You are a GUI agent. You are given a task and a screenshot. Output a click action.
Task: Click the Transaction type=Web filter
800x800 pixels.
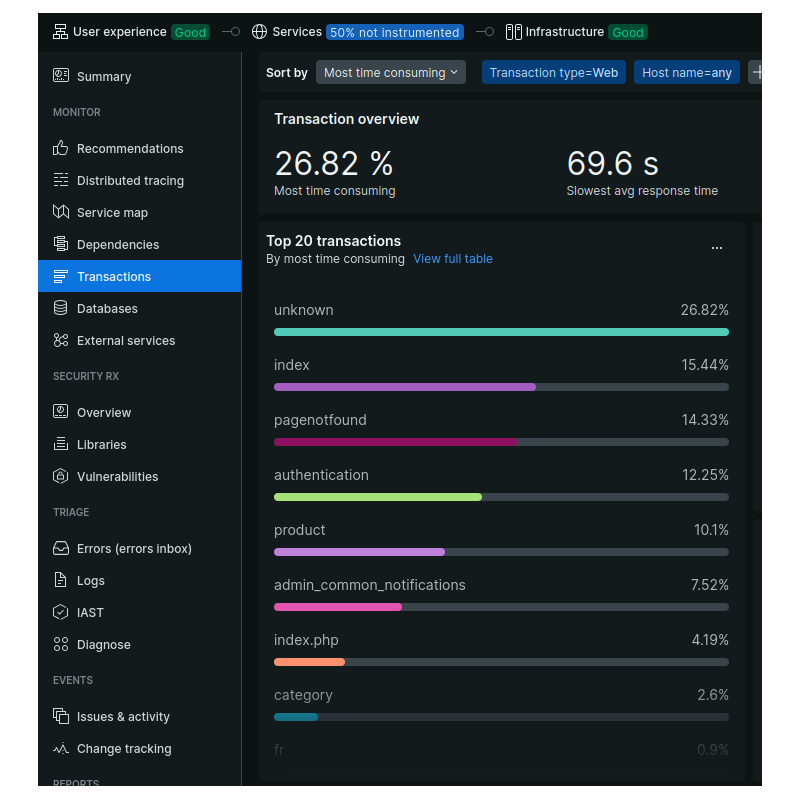point(553,72)
